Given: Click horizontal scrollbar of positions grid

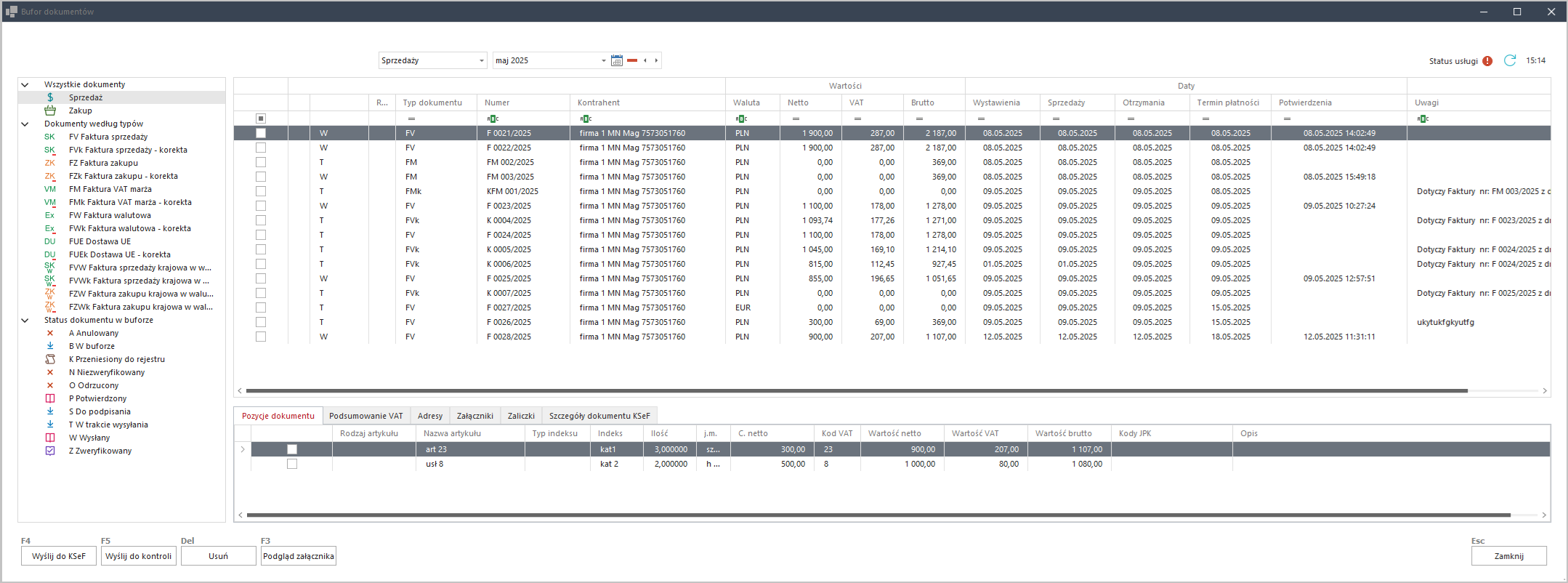Looking at the screenshot, I should point(878,515).
